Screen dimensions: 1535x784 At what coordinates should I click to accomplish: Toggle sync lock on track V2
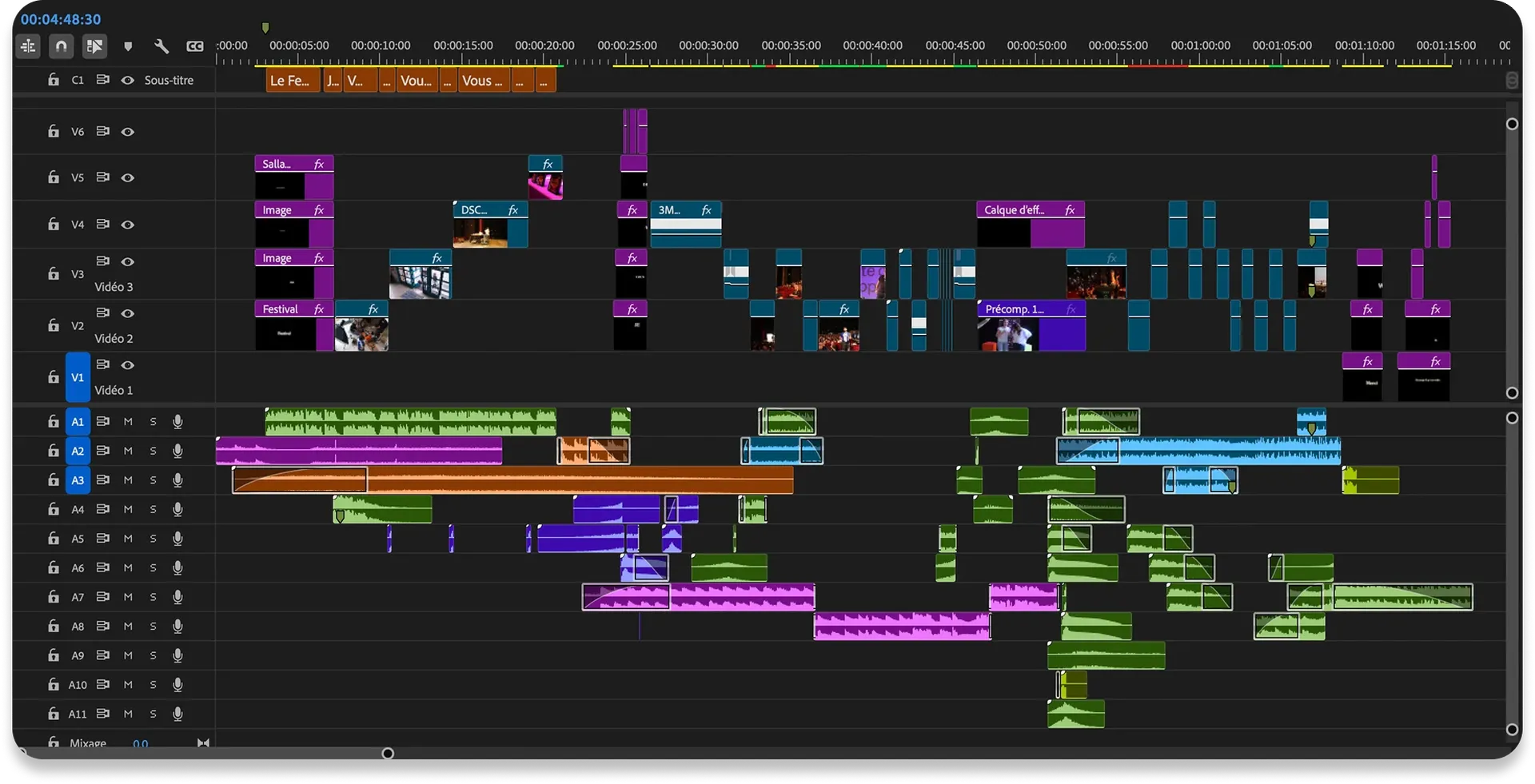click(103, 312)
